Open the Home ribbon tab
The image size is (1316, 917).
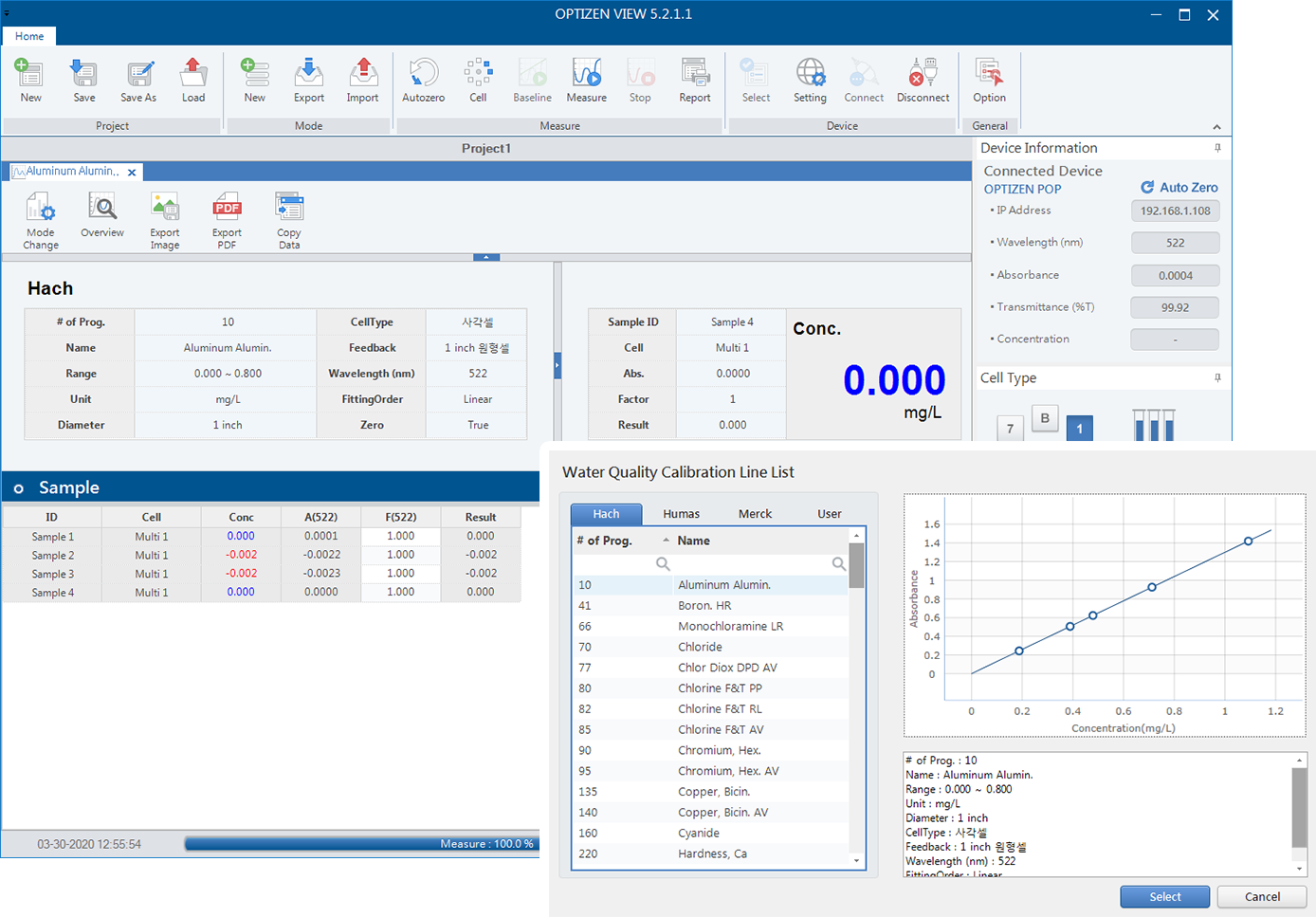click(29, 36)
